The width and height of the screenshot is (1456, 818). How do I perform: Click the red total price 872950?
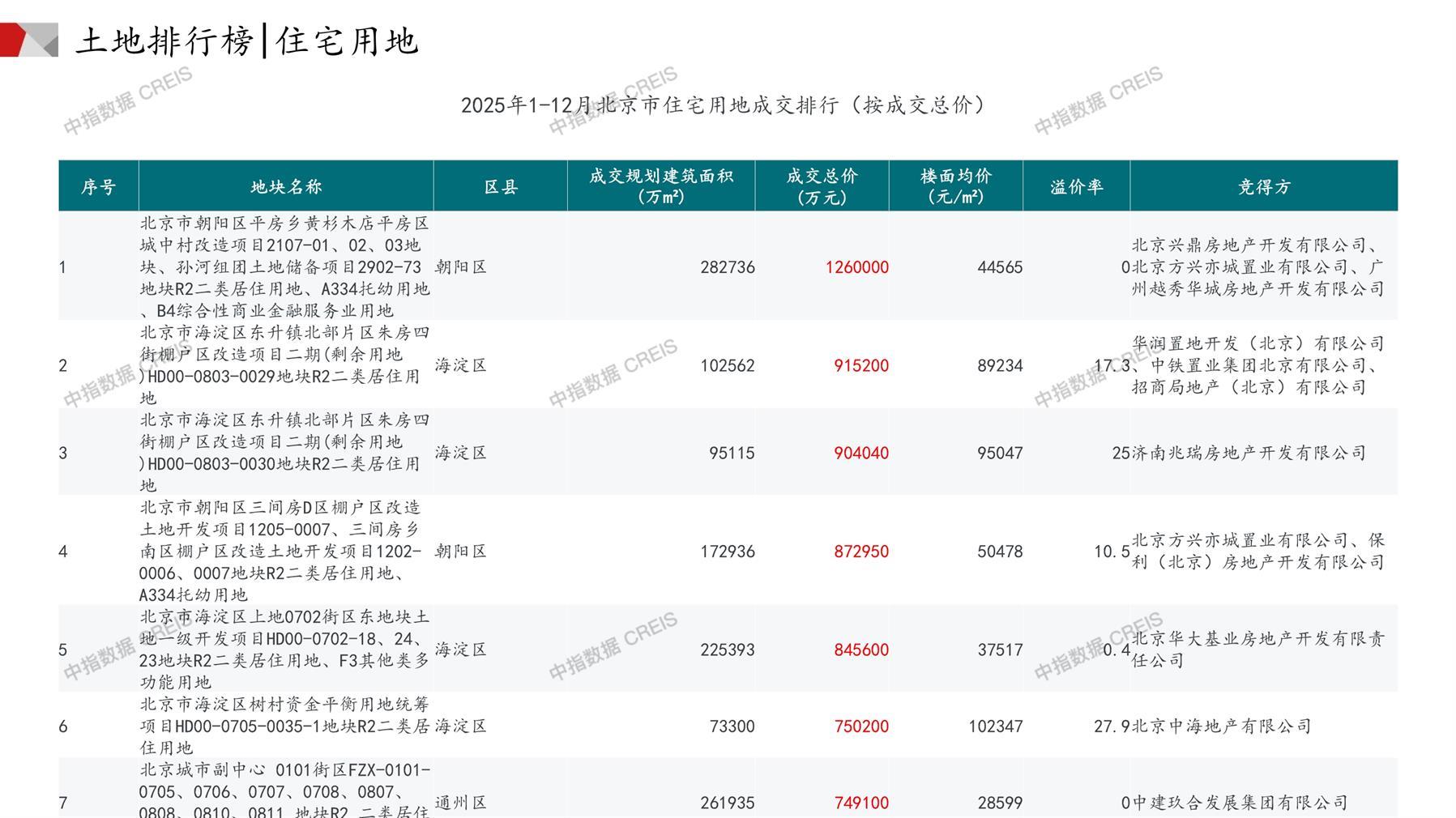click(x=860, y=552)
